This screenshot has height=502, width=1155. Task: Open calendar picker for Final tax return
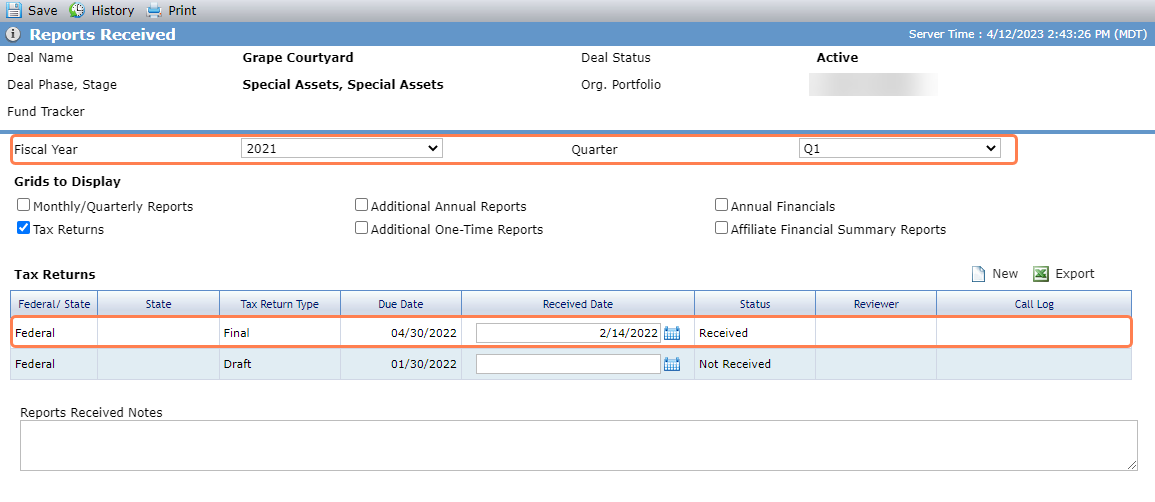click(672, 333)
